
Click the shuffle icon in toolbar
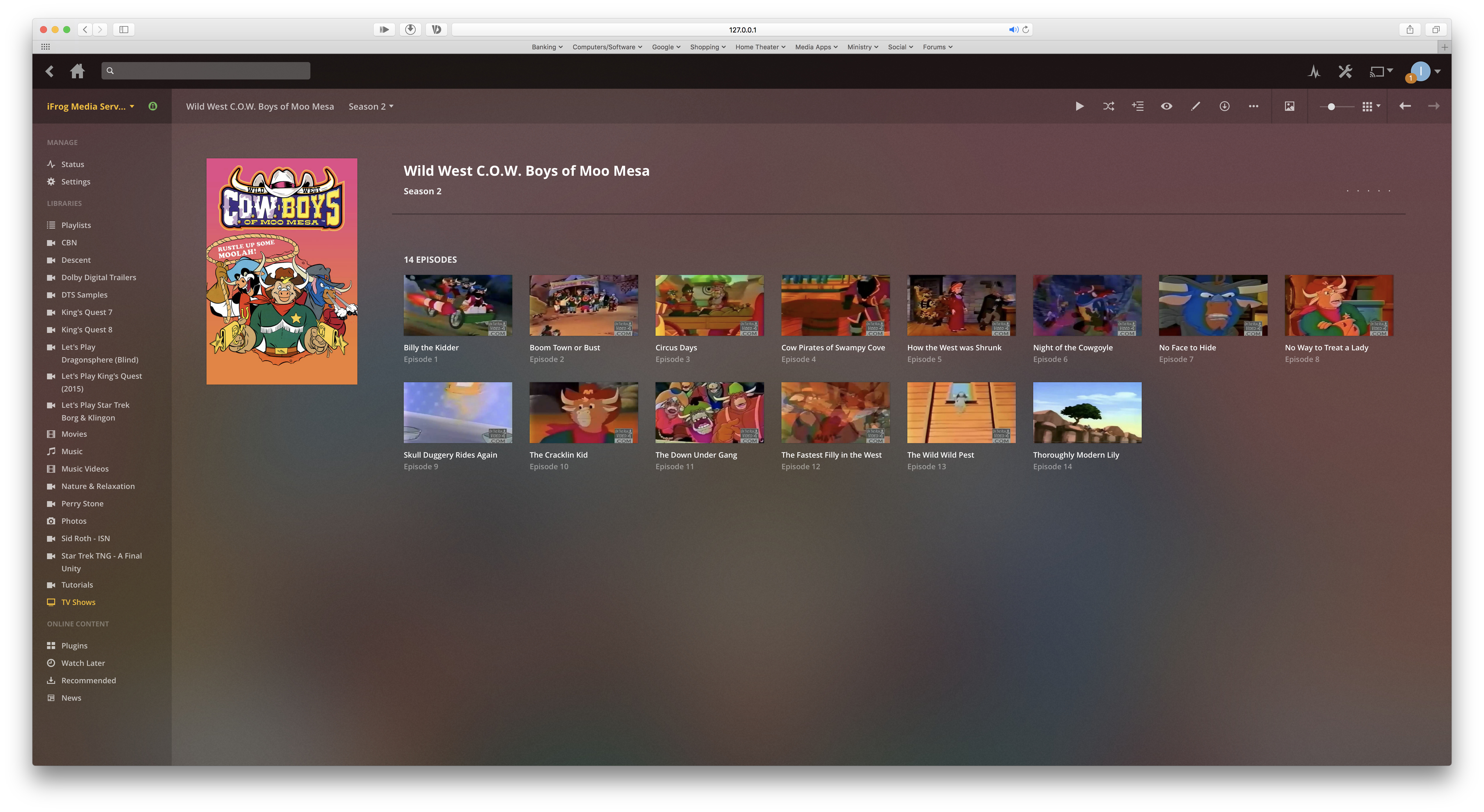1108,106
